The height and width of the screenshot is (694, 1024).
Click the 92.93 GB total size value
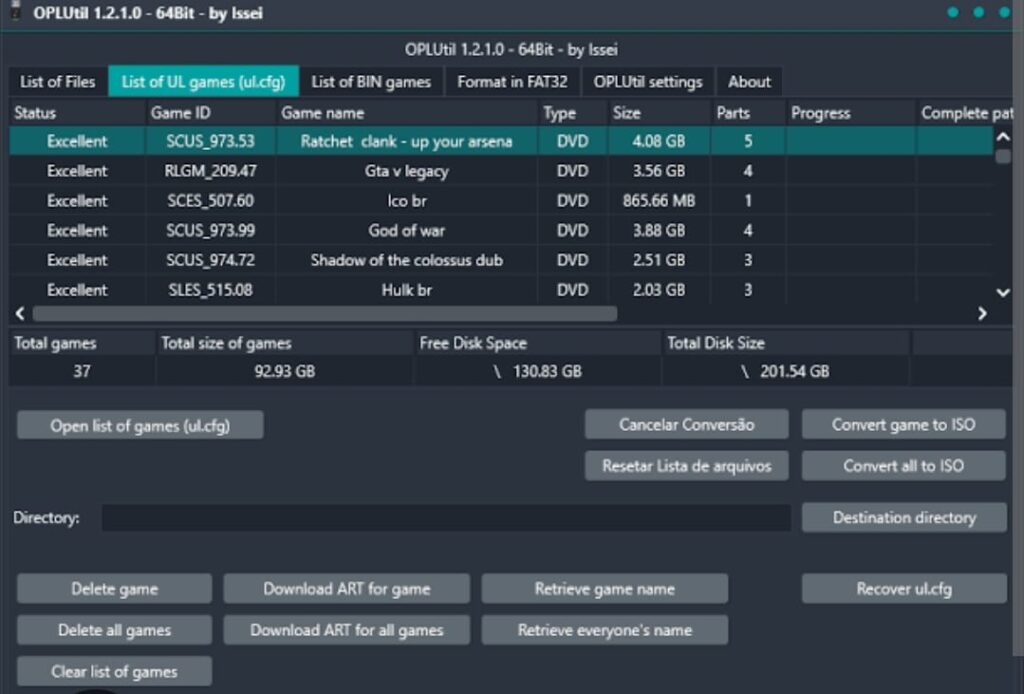pos(285,371)
